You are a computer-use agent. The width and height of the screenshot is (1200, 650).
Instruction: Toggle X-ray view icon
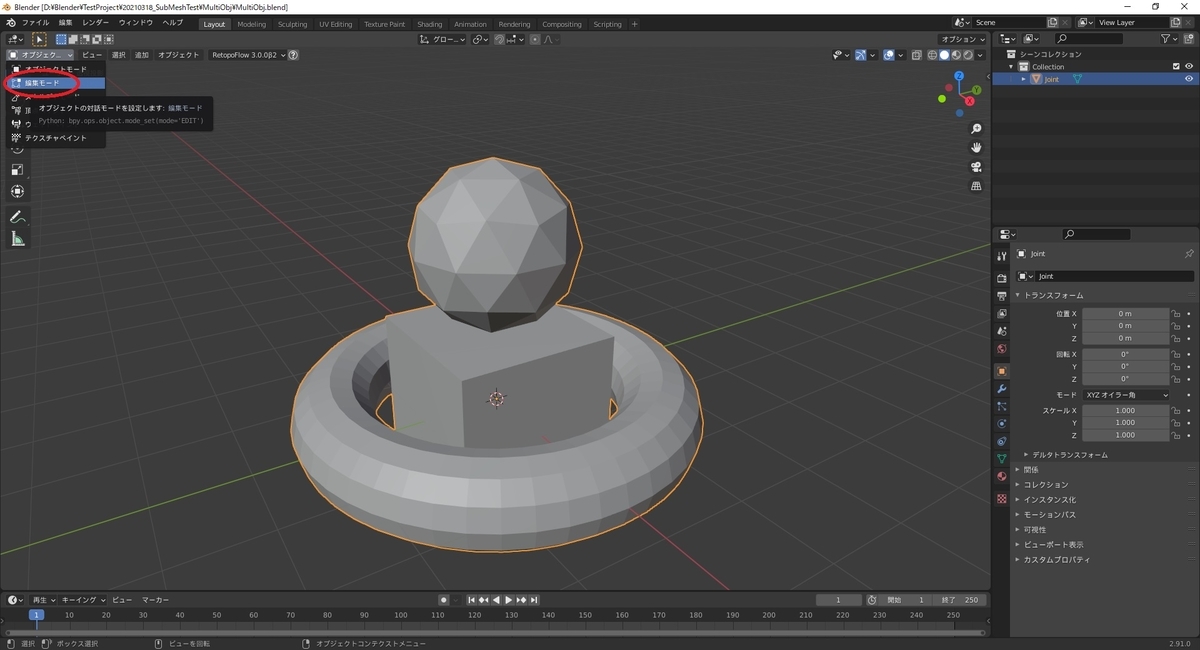pyautogui.click(x=917, y=55)
